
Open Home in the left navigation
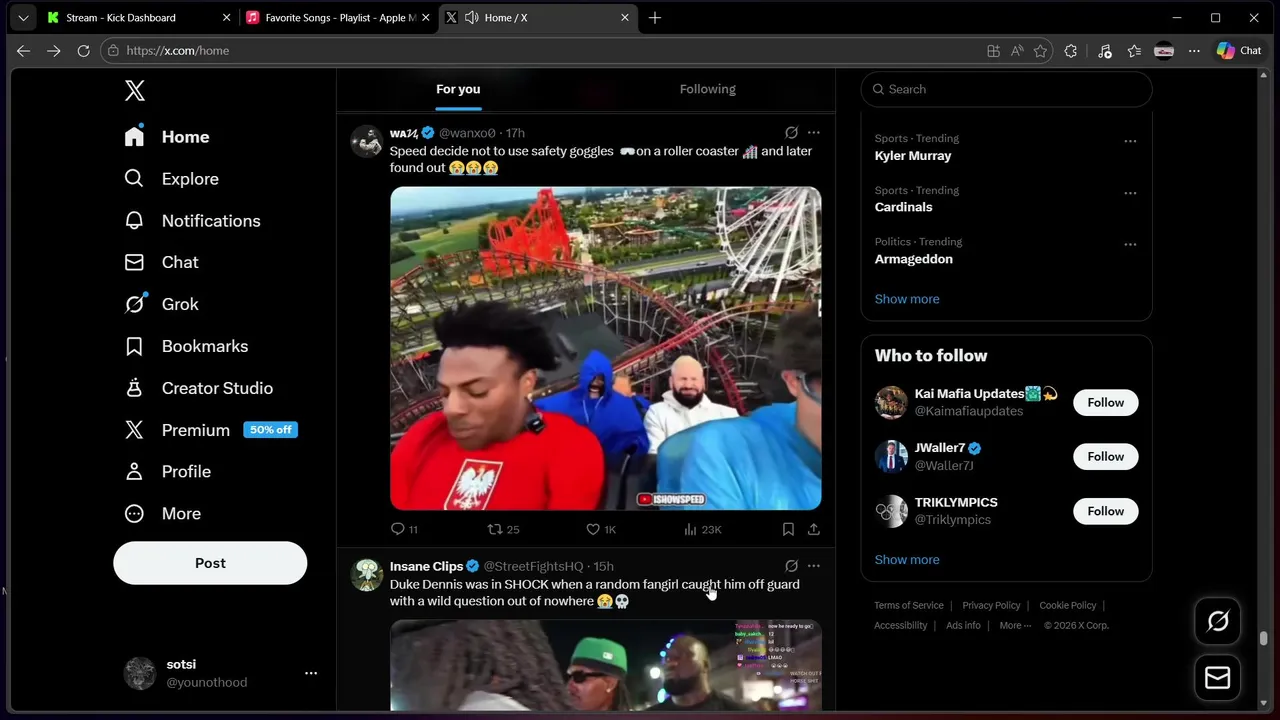167,137
